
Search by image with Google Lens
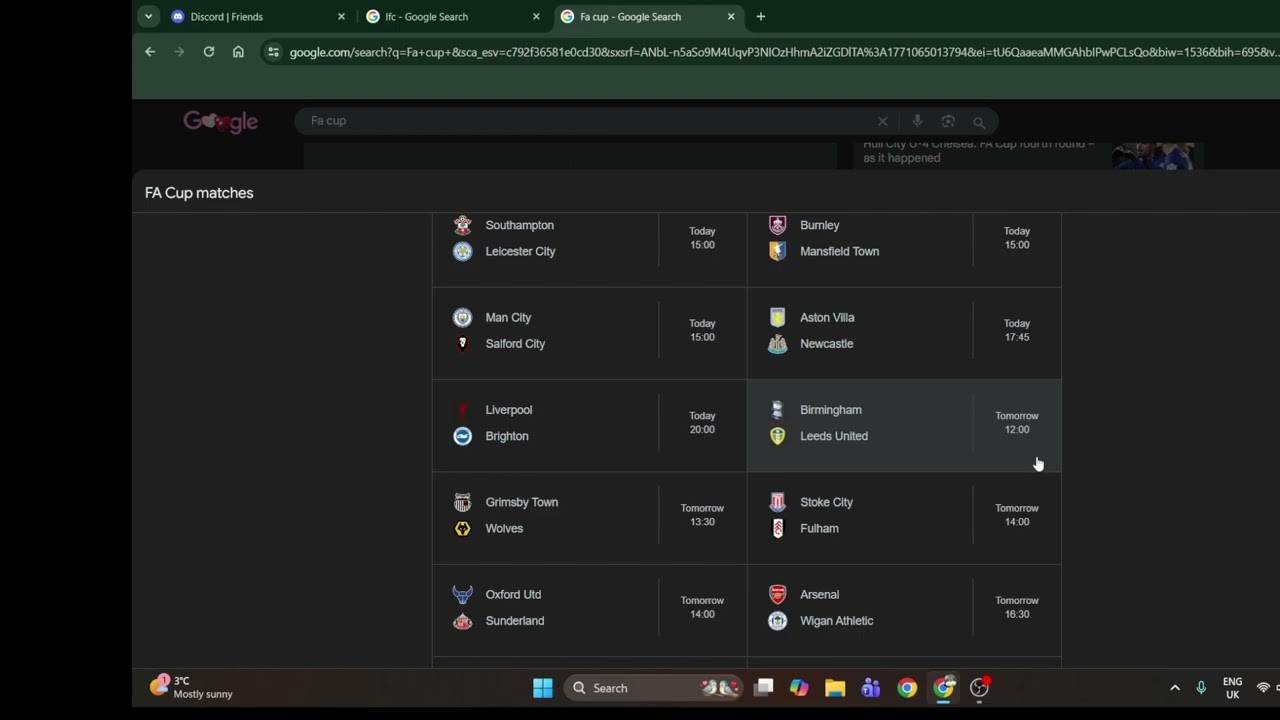[948, 121]
